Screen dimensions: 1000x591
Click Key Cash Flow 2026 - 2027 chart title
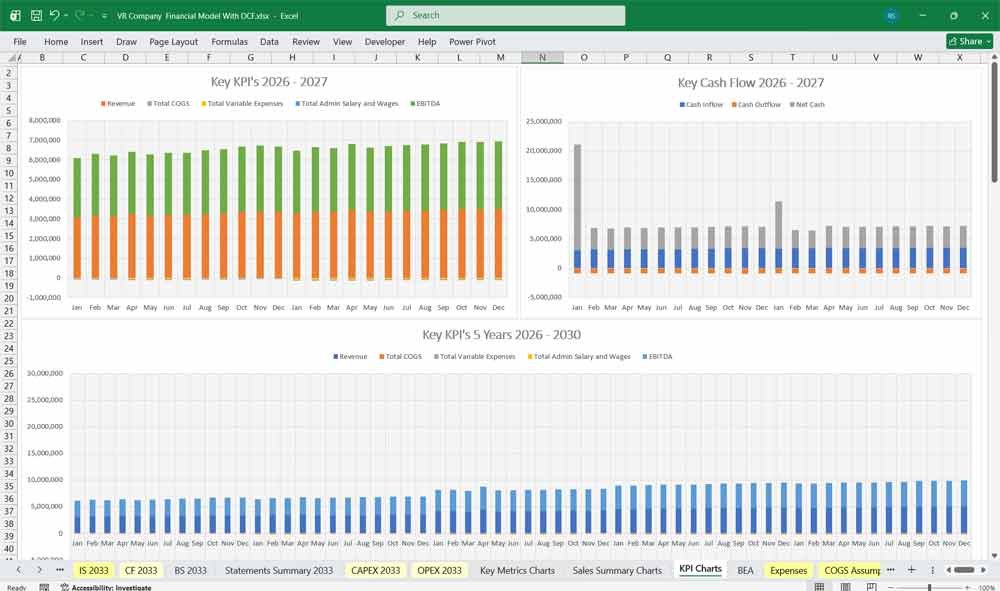(751, 82)
